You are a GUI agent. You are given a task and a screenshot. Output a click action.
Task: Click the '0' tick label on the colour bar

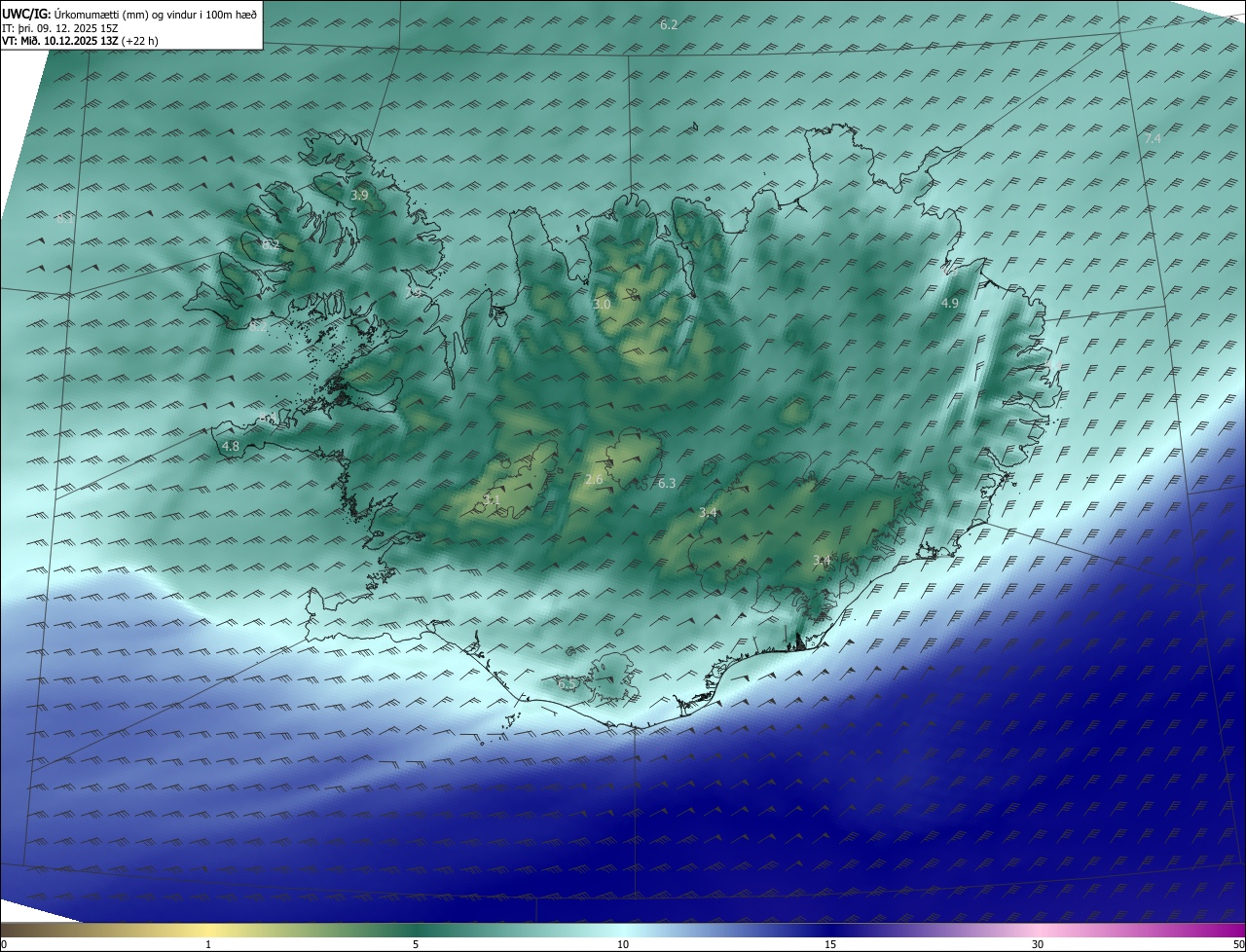pyautogui.click(x=4, y=944)
